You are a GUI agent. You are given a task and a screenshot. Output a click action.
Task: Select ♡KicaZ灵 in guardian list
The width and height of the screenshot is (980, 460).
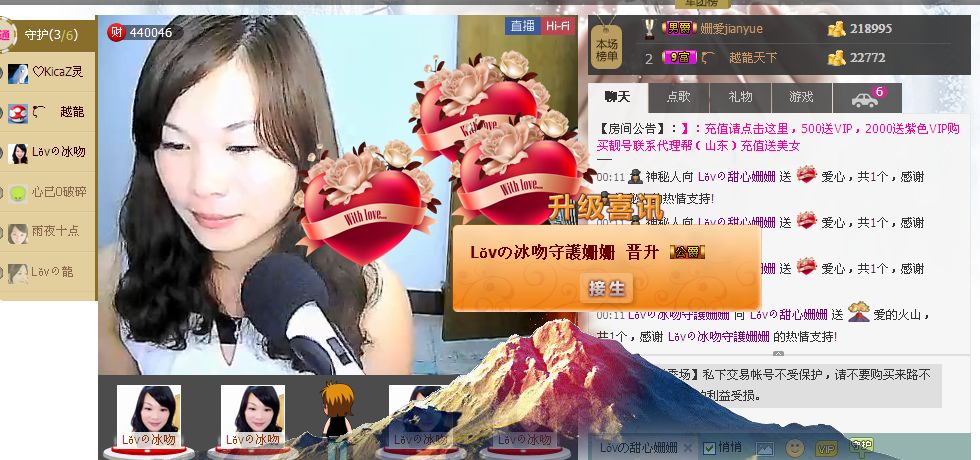click(x=48, y=72)
